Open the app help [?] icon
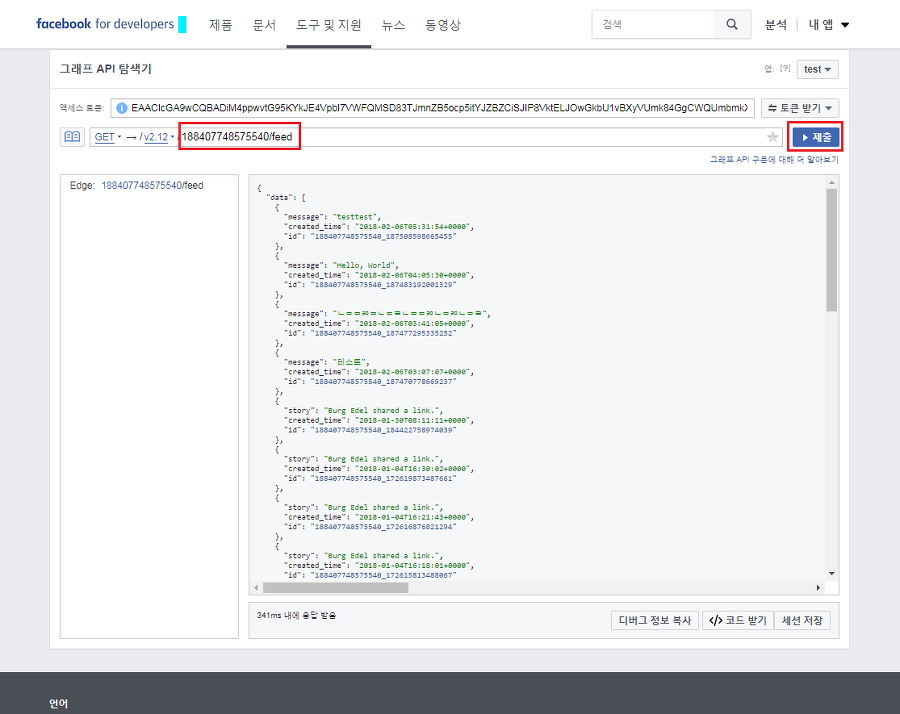Image resolution: width=900 pixels, height=714 pixels. coord(785,68)
